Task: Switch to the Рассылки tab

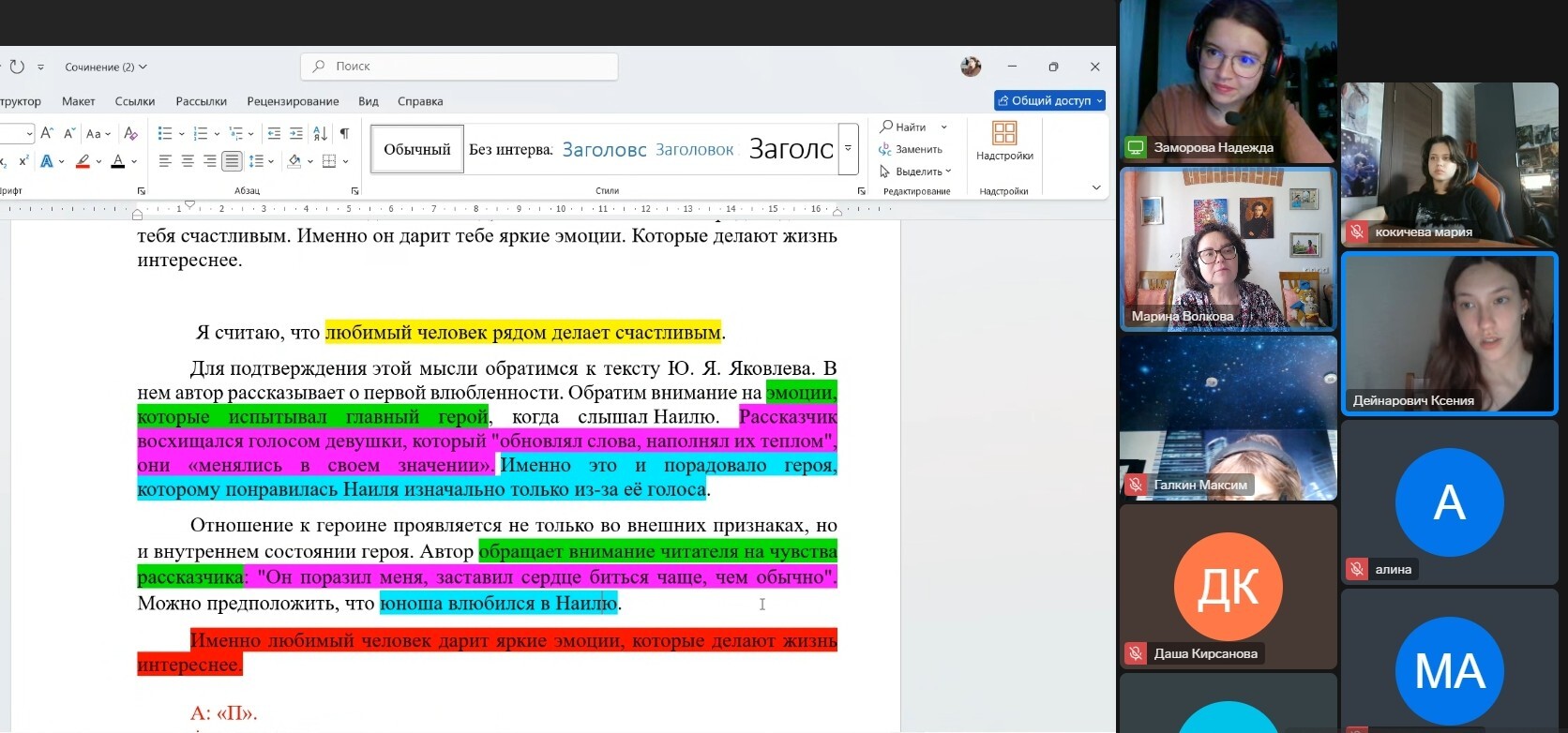Action: (x=202, y=101)
